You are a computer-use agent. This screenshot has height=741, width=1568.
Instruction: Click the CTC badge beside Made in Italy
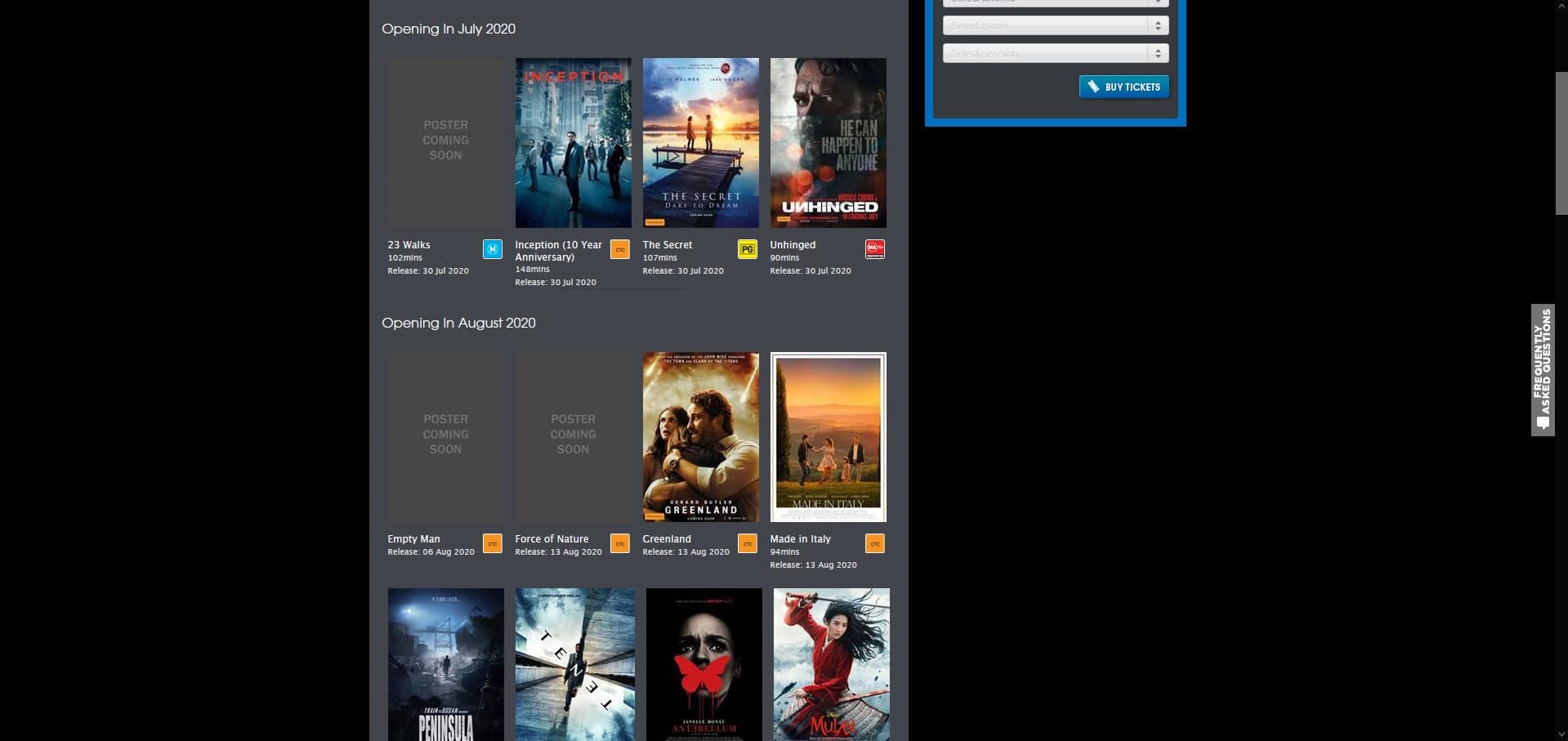click(x=874, y=543)
